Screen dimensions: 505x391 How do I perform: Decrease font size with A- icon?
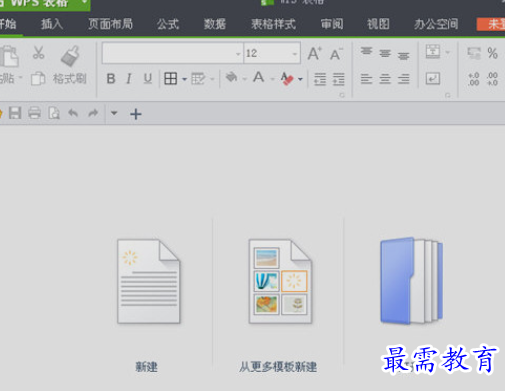tap(336, 54)
